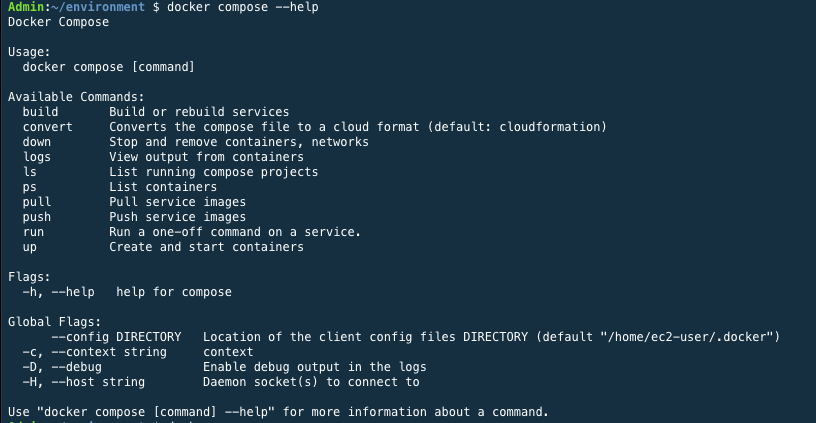The height and width of the screenshot is (423, 816).
Task: Click the '--host string' flag text
Action: point(98,382)
